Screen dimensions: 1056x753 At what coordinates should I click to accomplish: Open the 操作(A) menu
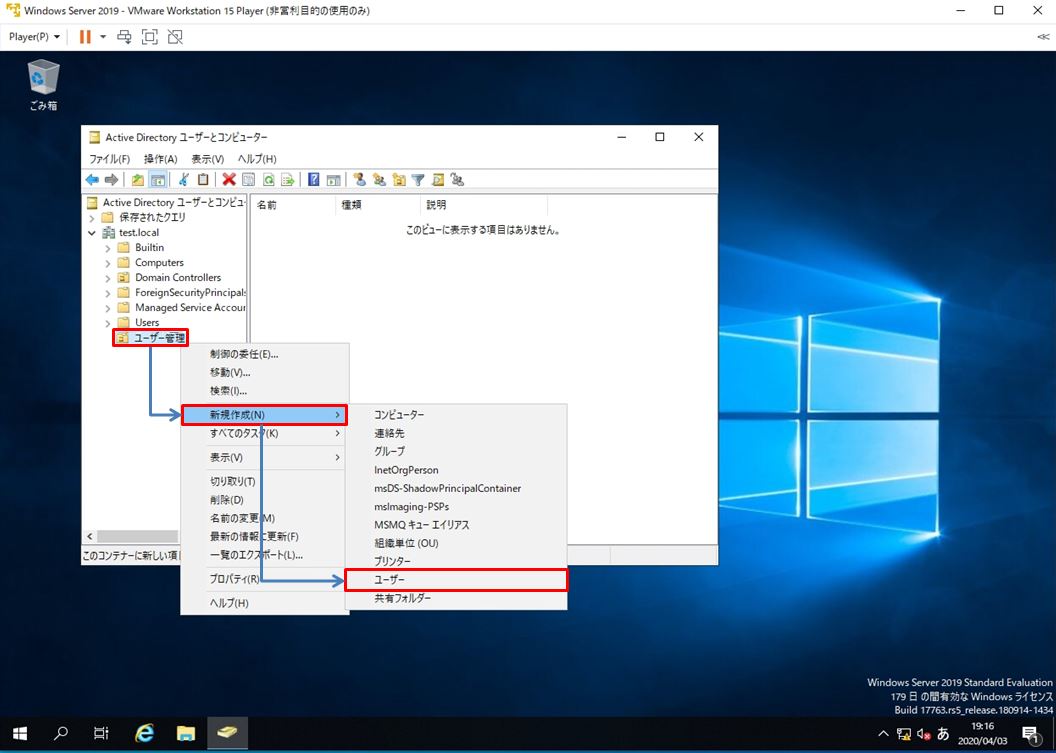click(160, 159)
